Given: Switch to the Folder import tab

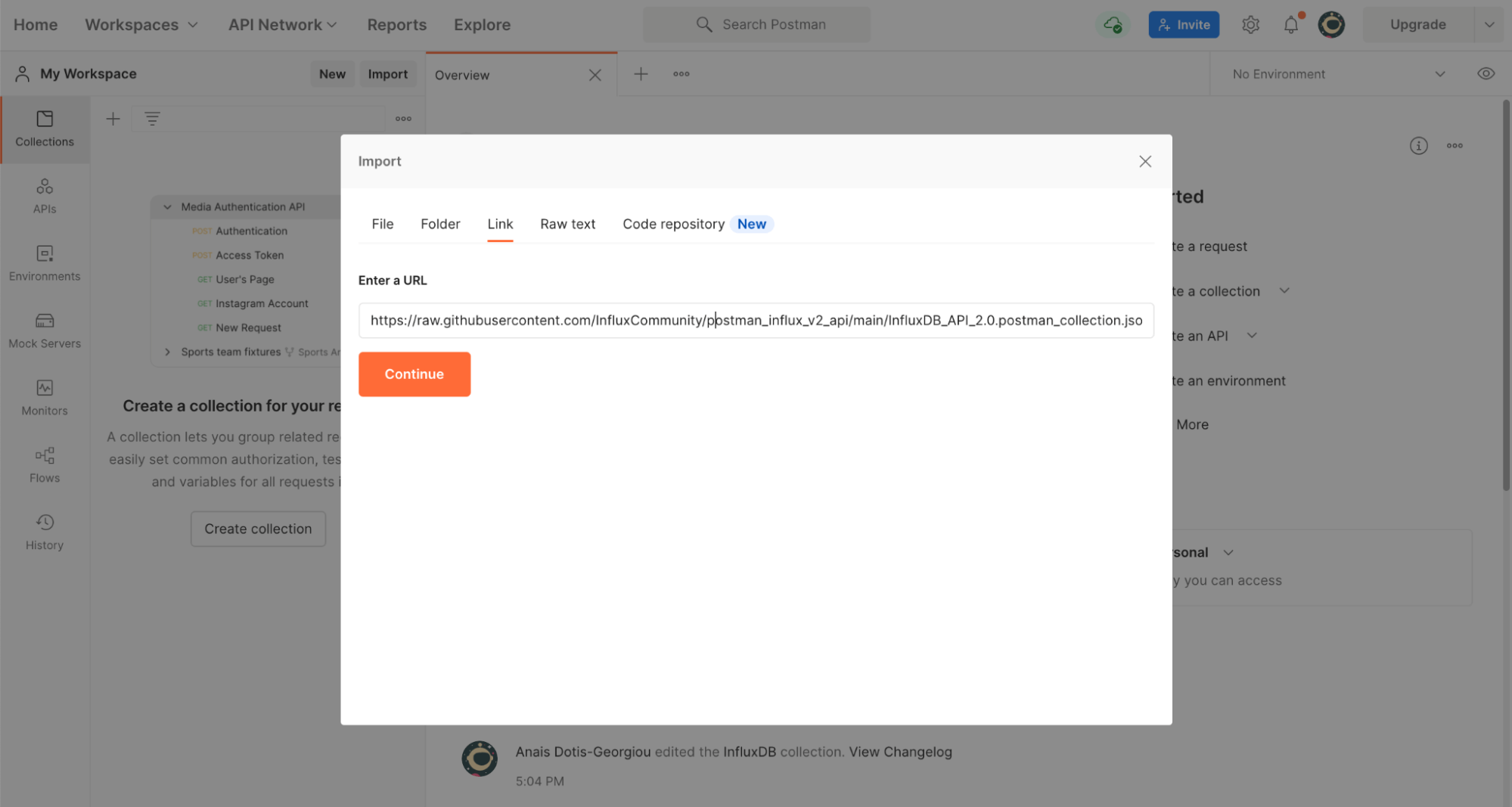Looking at the screenshot, I should tap(440, 224).
